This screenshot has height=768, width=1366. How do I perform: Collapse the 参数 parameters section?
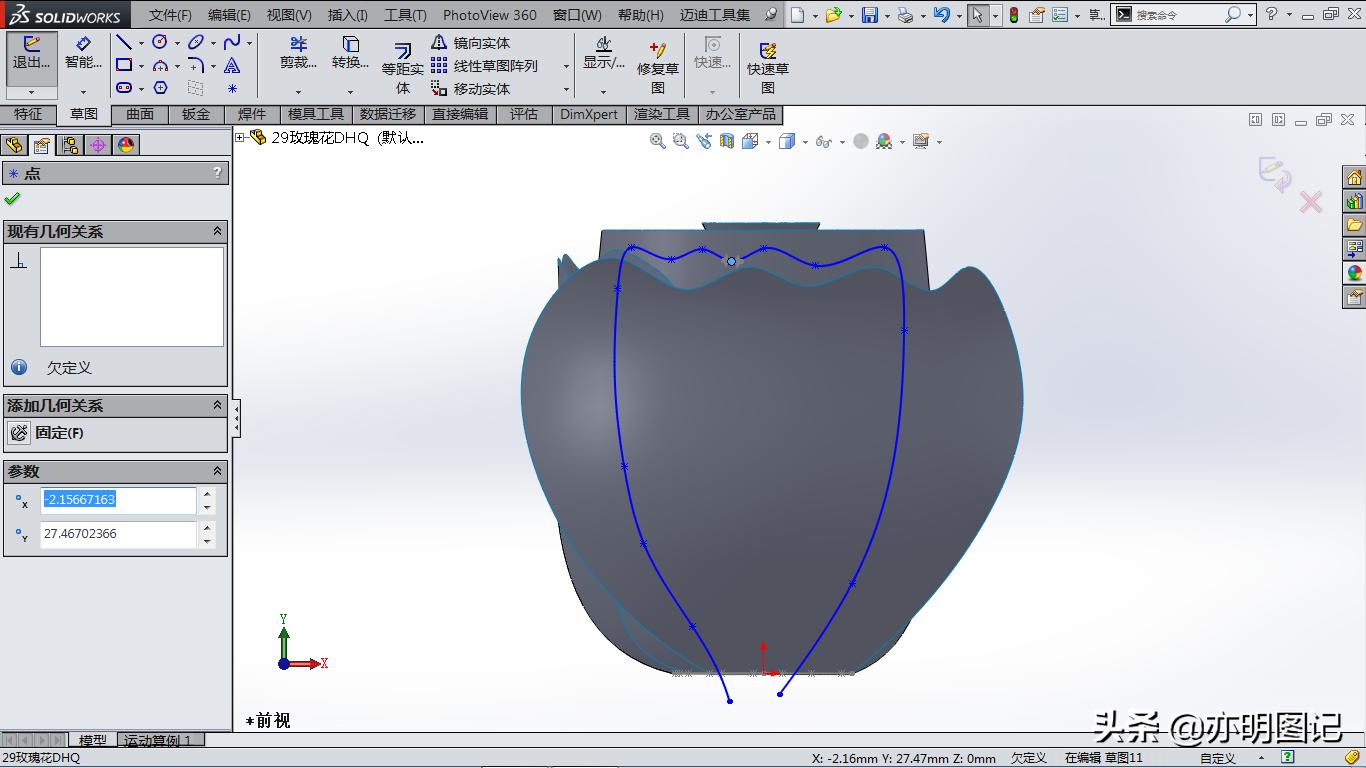pos(218,470)
